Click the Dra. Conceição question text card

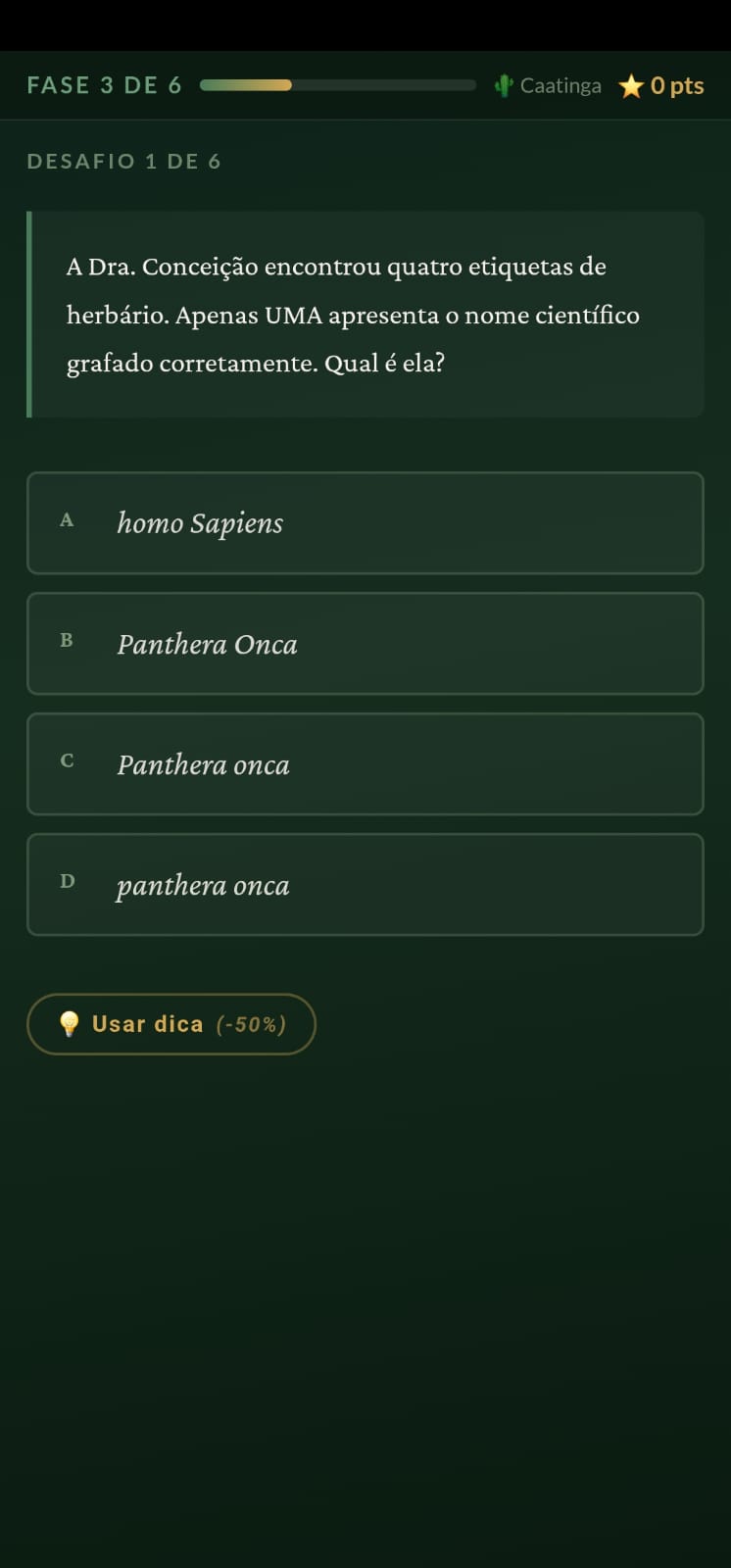[x=365, y=314]
